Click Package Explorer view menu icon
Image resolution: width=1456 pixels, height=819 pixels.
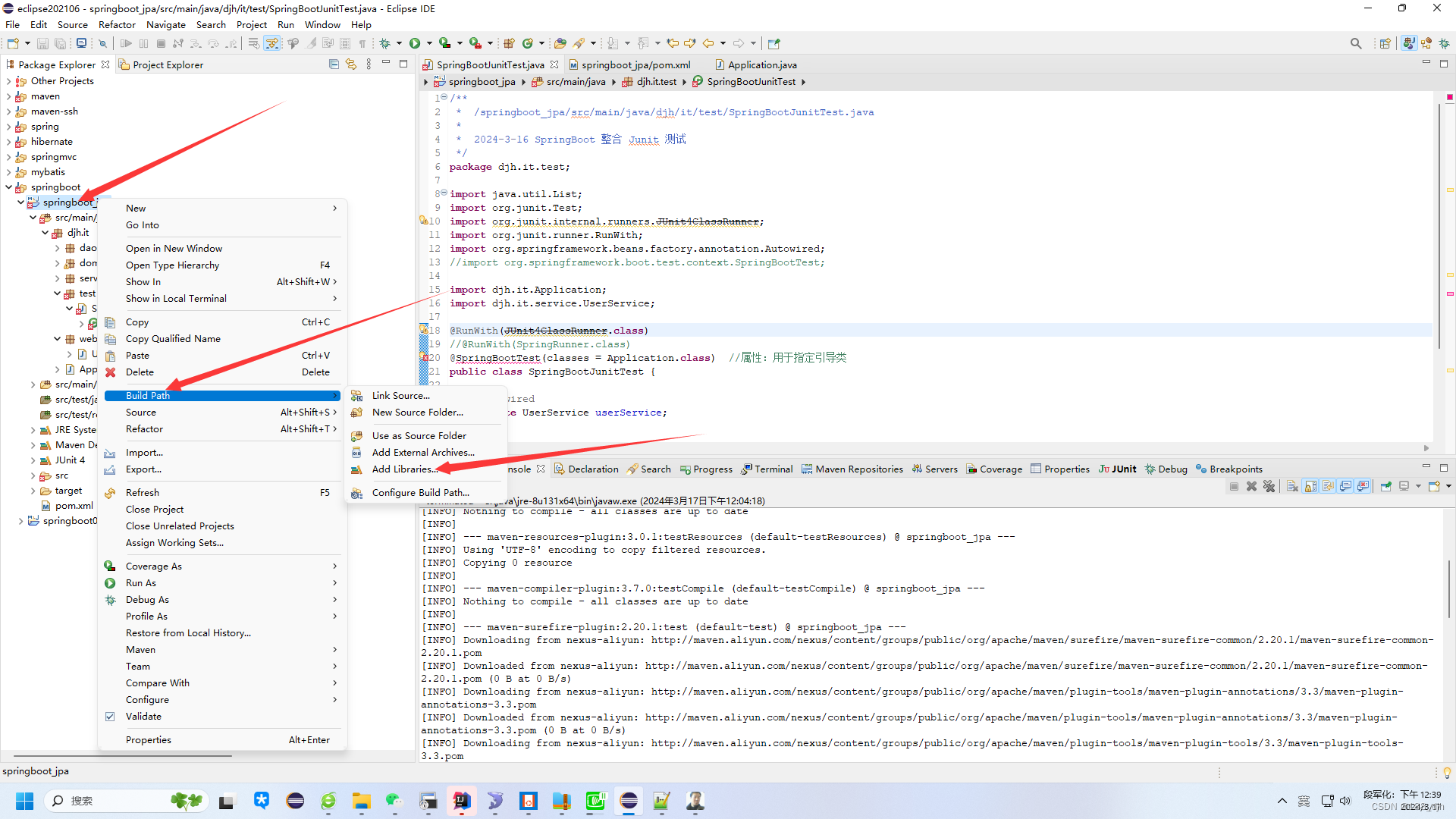[369, 64]
